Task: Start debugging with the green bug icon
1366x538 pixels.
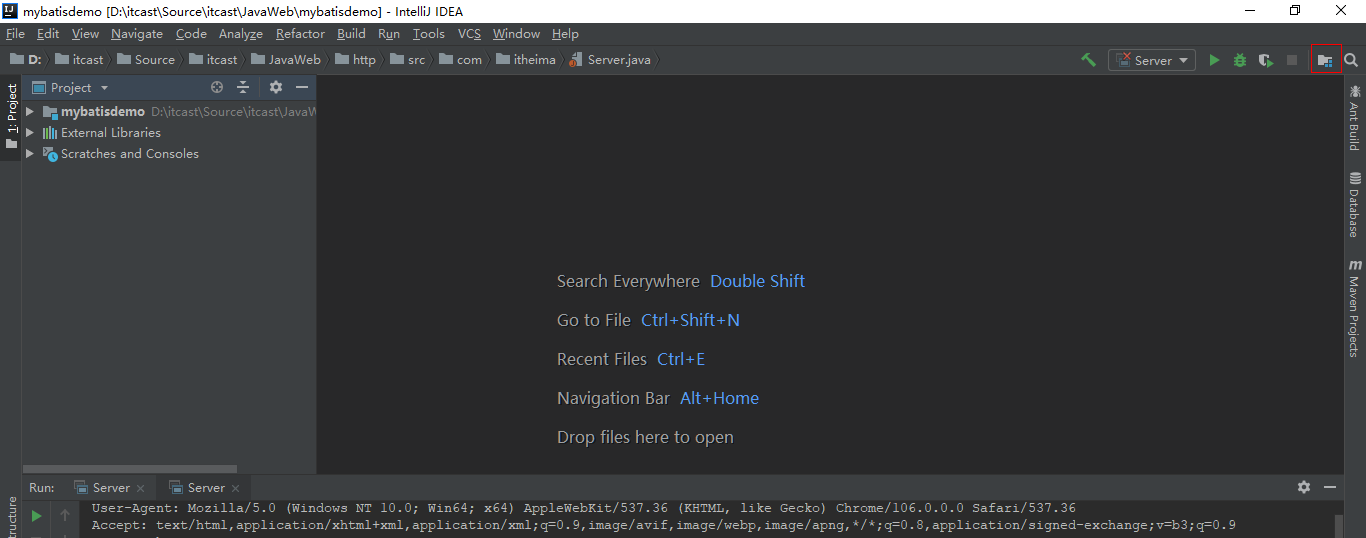Action: [x=1240, y=60]
